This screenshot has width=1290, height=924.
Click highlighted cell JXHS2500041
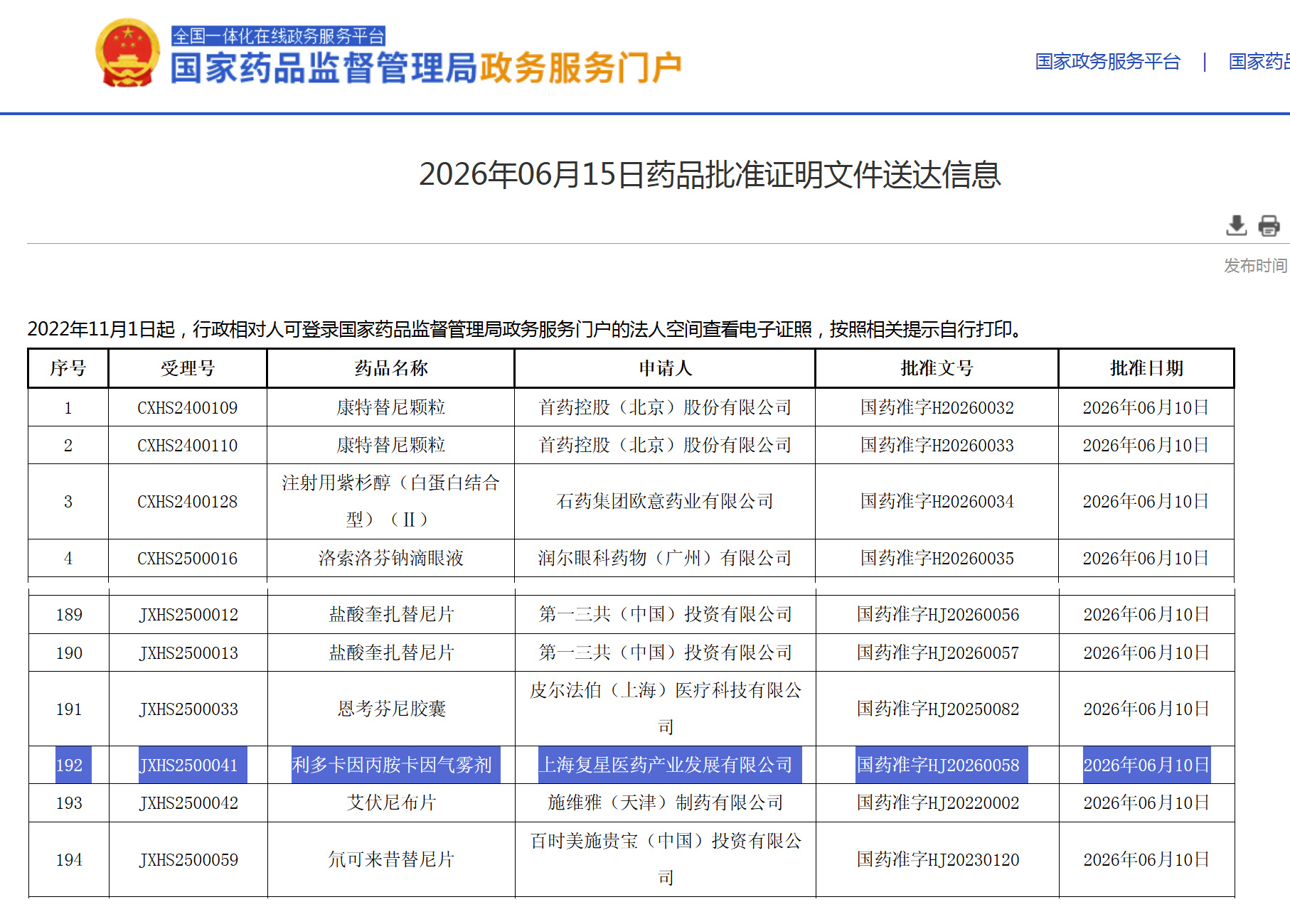(x=193, y=765)
